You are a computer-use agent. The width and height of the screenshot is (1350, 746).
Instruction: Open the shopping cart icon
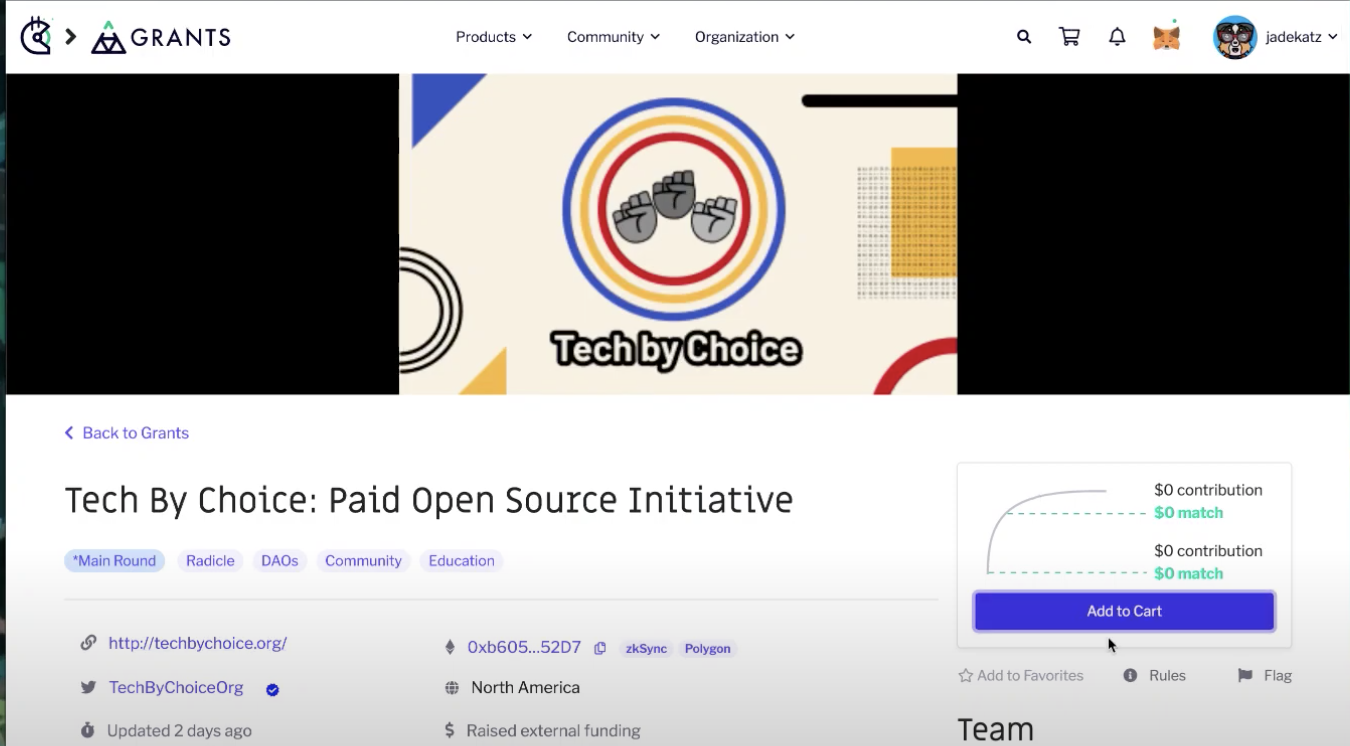pyautogui.click(x=1069, y=36)
